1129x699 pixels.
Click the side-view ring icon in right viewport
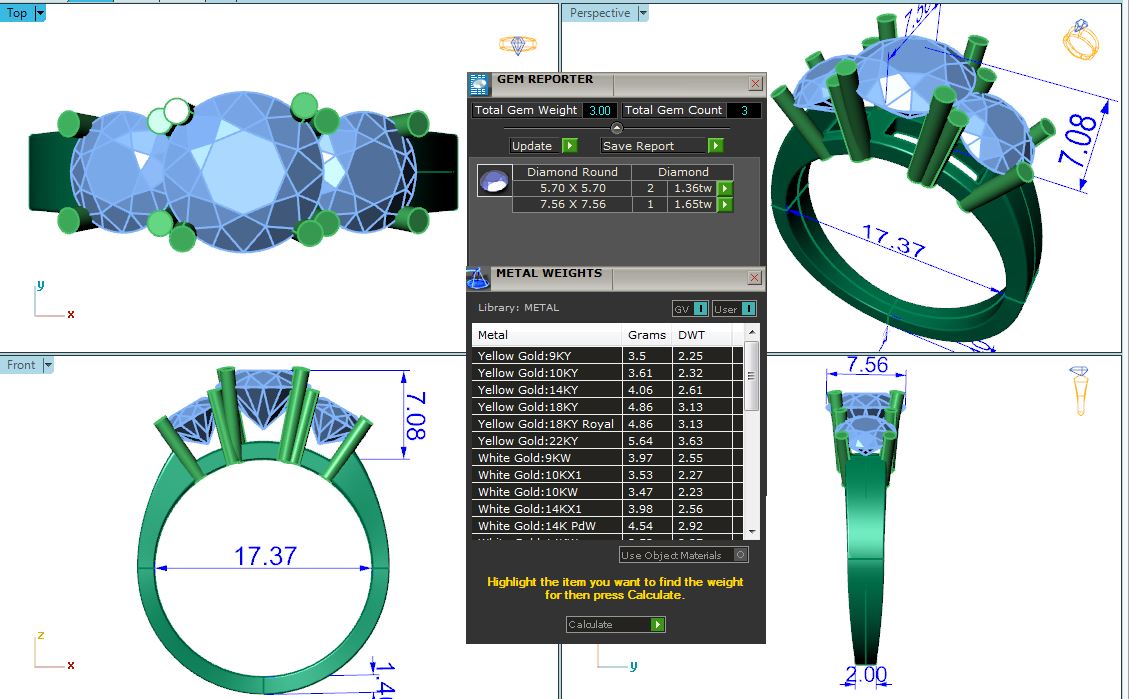[1080, 390]
